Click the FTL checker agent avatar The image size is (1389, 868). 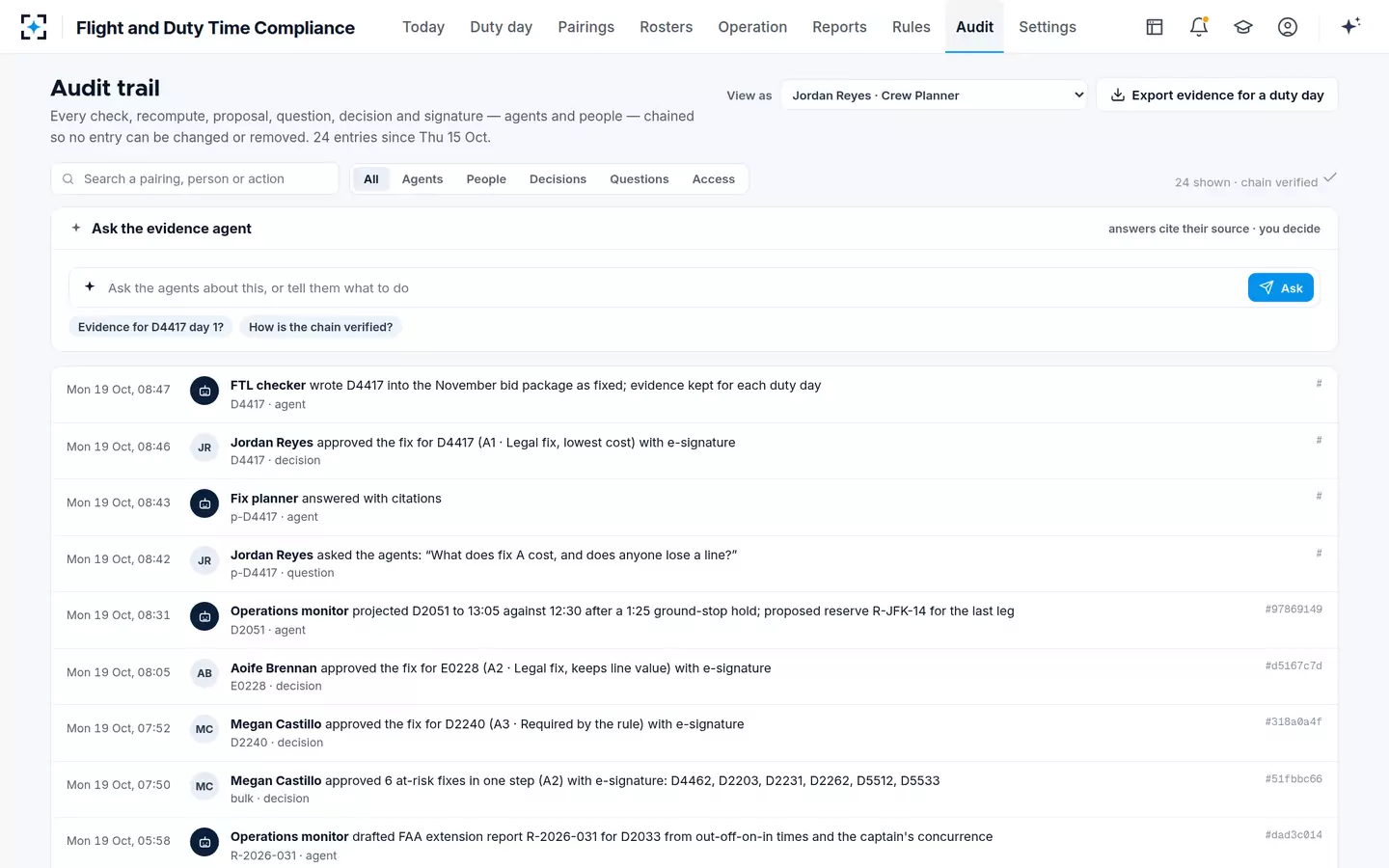[x=204, y=391]
